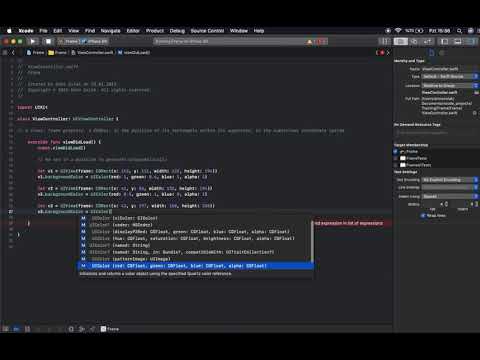Adjust the indent width stepper
Viewport: 480px width, 360px height.
click(476, 204)
